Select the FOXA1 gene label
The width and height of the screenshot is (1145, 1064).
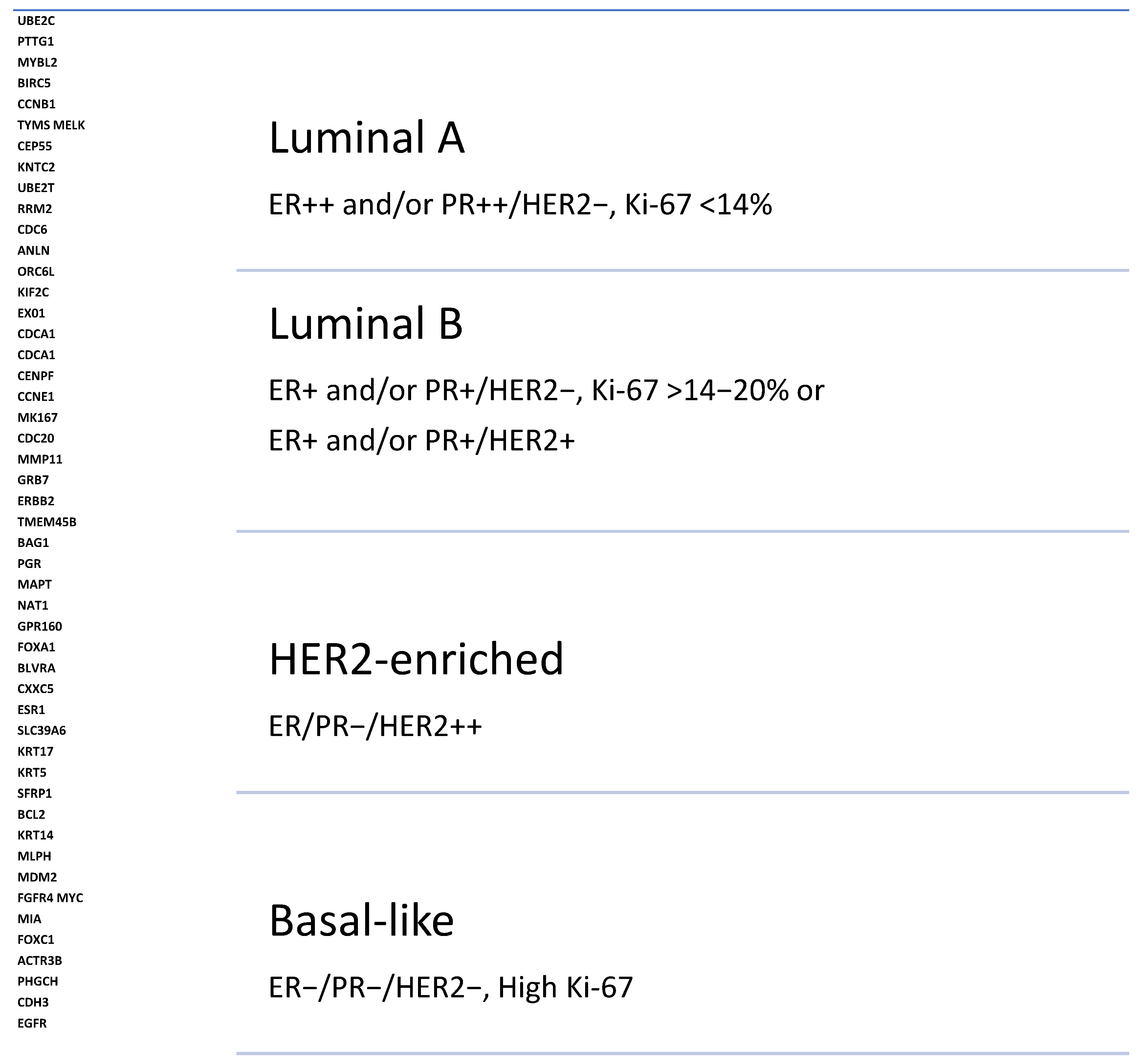(36, 647)
